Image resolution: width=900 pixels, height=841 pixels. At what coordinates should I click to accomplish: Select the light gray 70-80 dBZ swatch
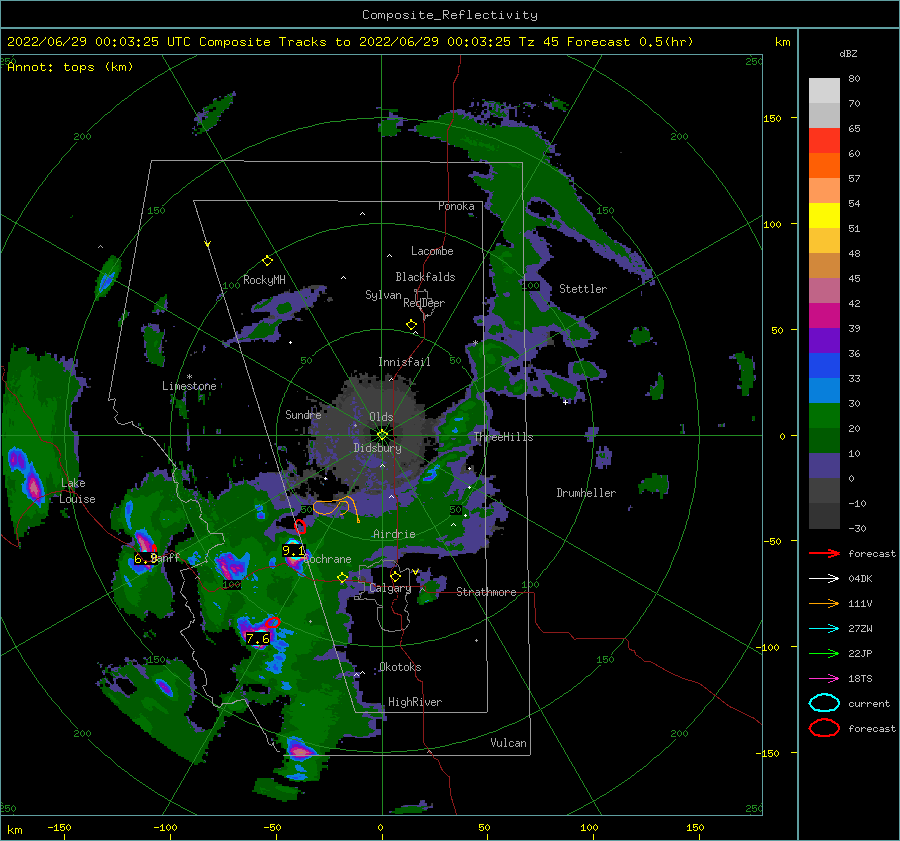(824, 91)
